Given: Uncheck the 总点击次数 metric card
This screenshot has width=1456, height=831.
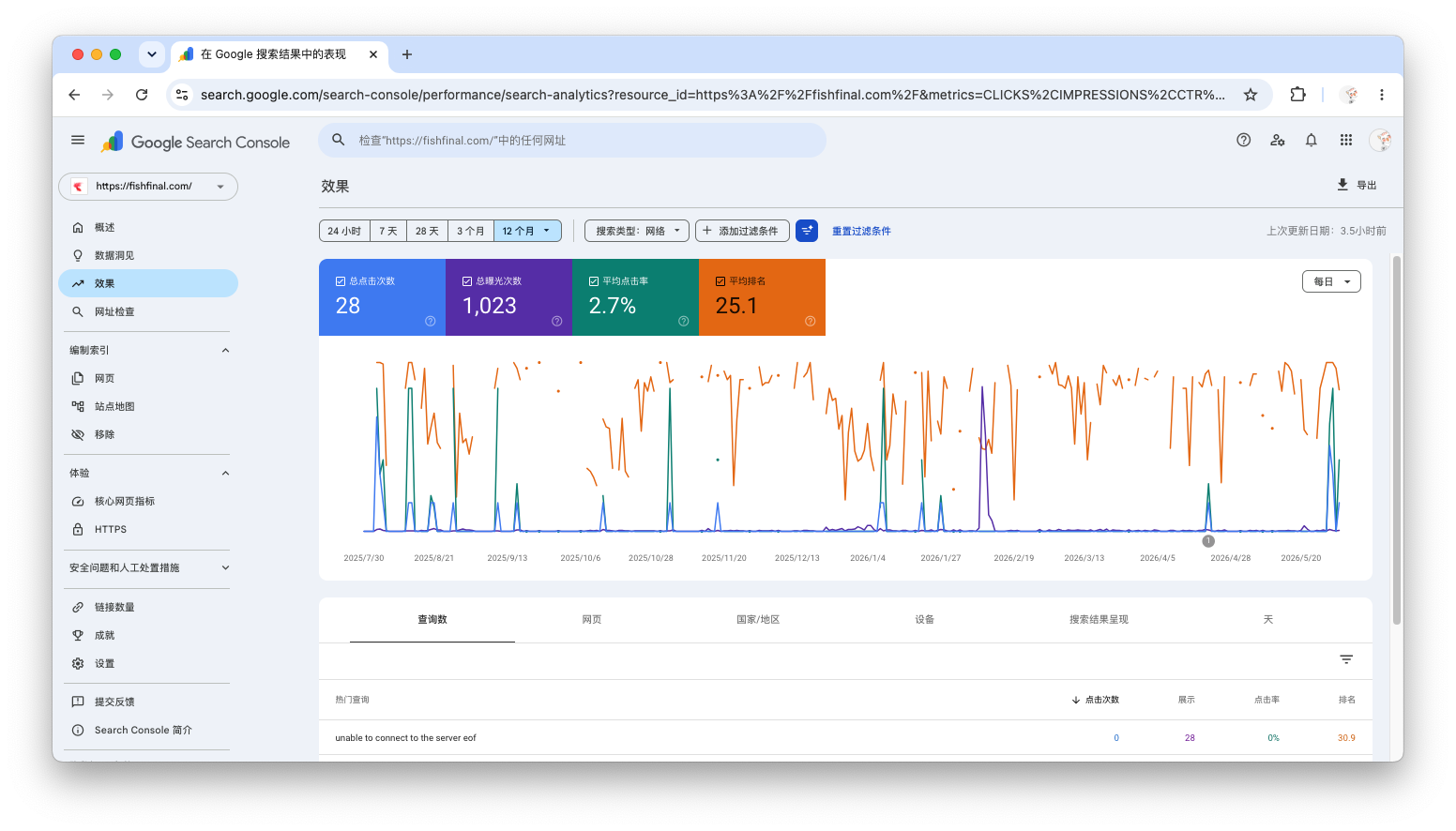Looking at the screenshot, I should coord(382,297).
